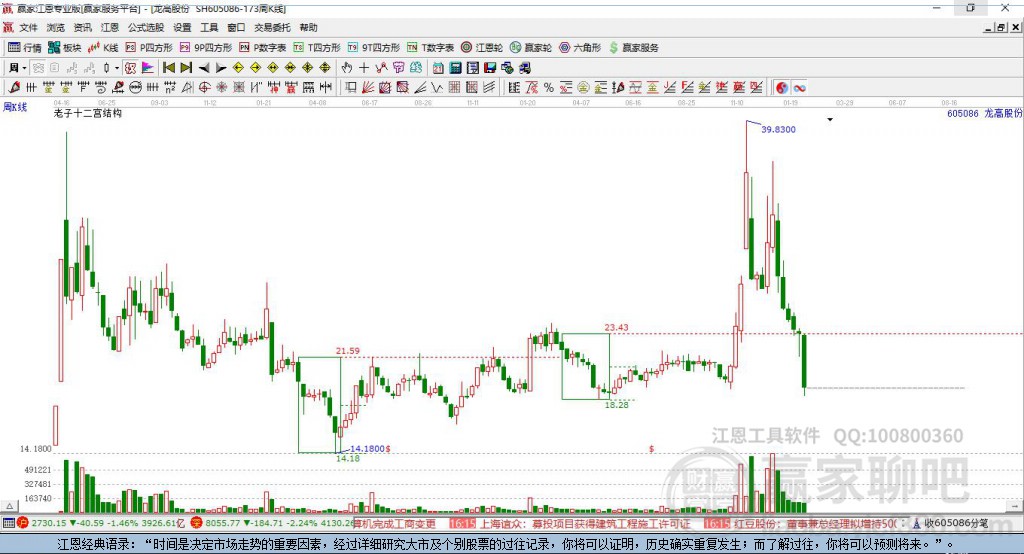Click the blue infinity loop icon
Viewport: 1024px width, 554px height.
[799, 88]
